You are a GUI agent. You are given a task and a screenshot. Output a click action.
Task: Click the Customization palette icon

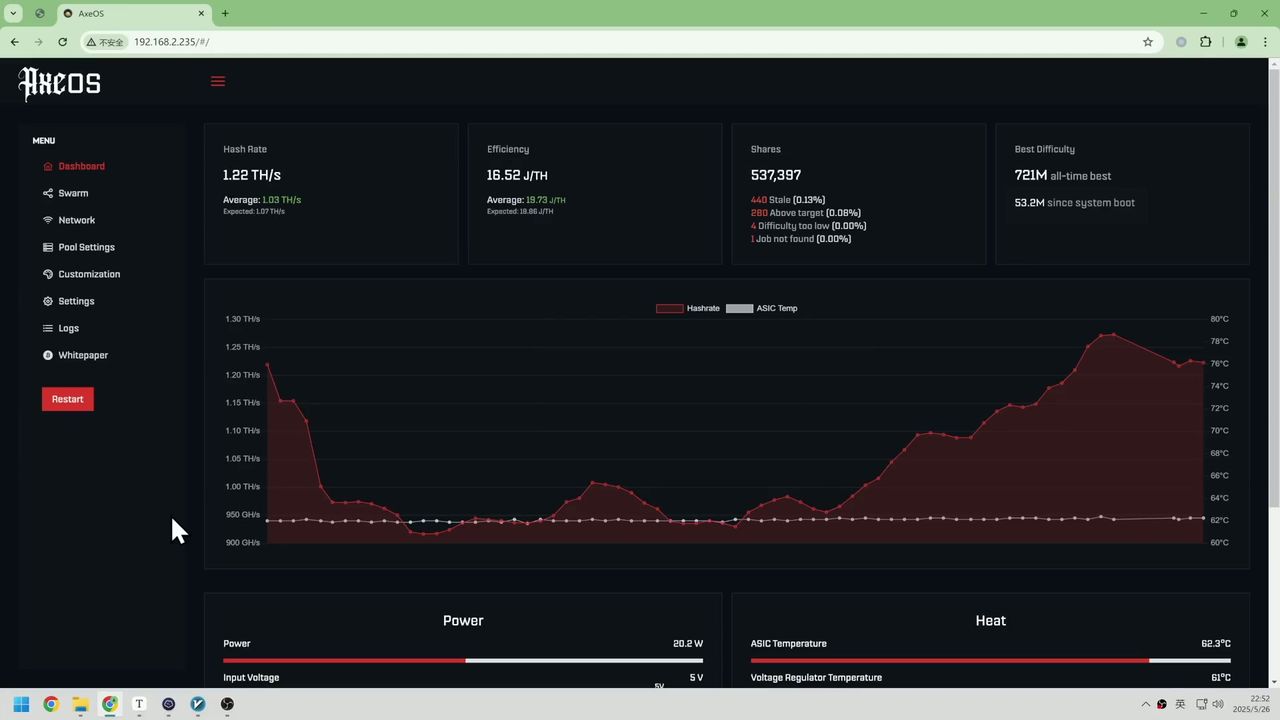pyautogui.click(x=48, y=274)
